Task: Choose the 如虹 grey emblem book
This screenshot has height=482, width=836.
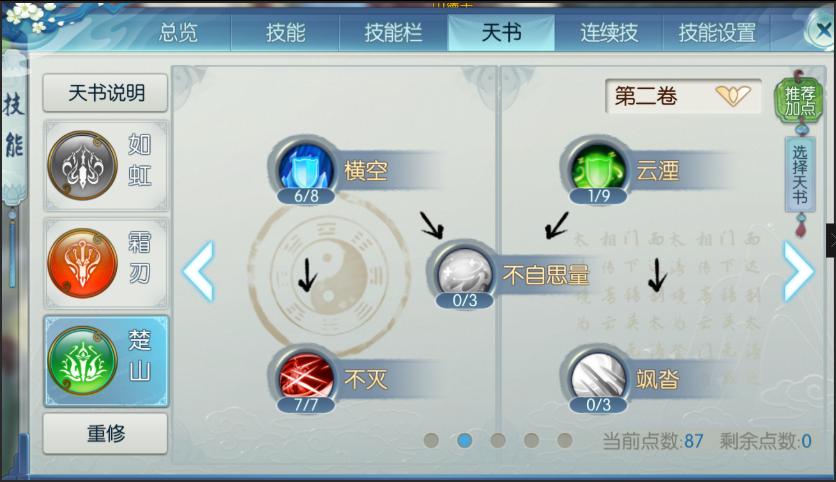Action: 106,166
